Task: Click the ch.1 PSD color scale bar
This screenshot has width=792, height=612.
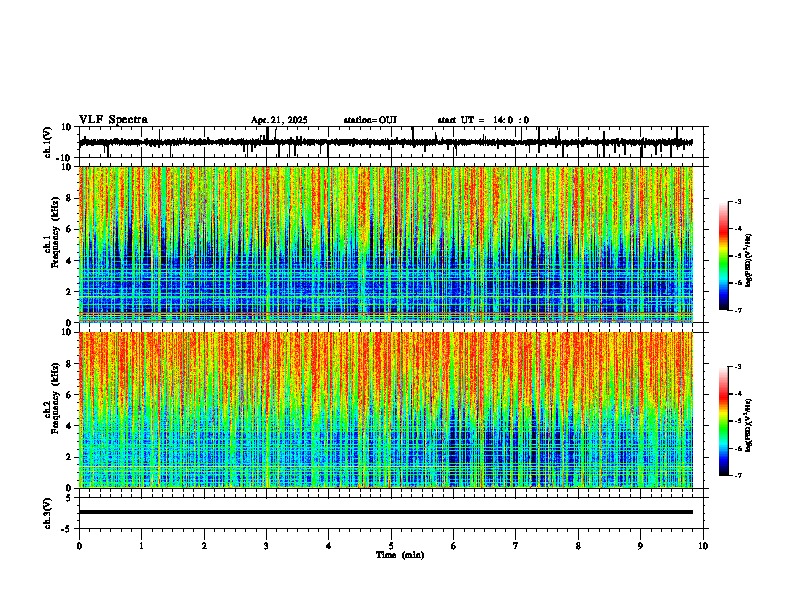Action: (x=723, y=256)
